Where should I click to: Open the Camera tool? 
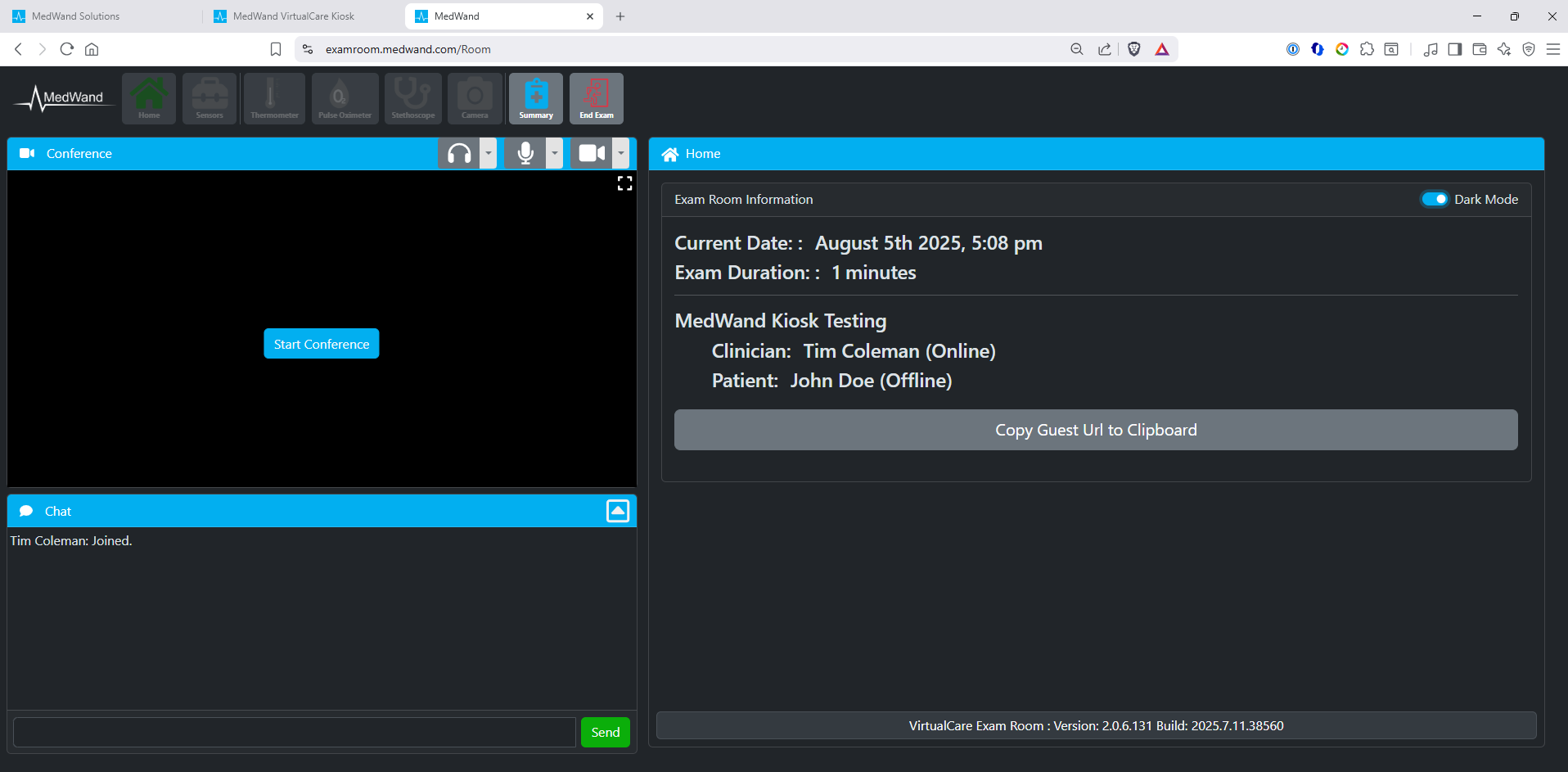pyautogui.click(x=475, y=98)
